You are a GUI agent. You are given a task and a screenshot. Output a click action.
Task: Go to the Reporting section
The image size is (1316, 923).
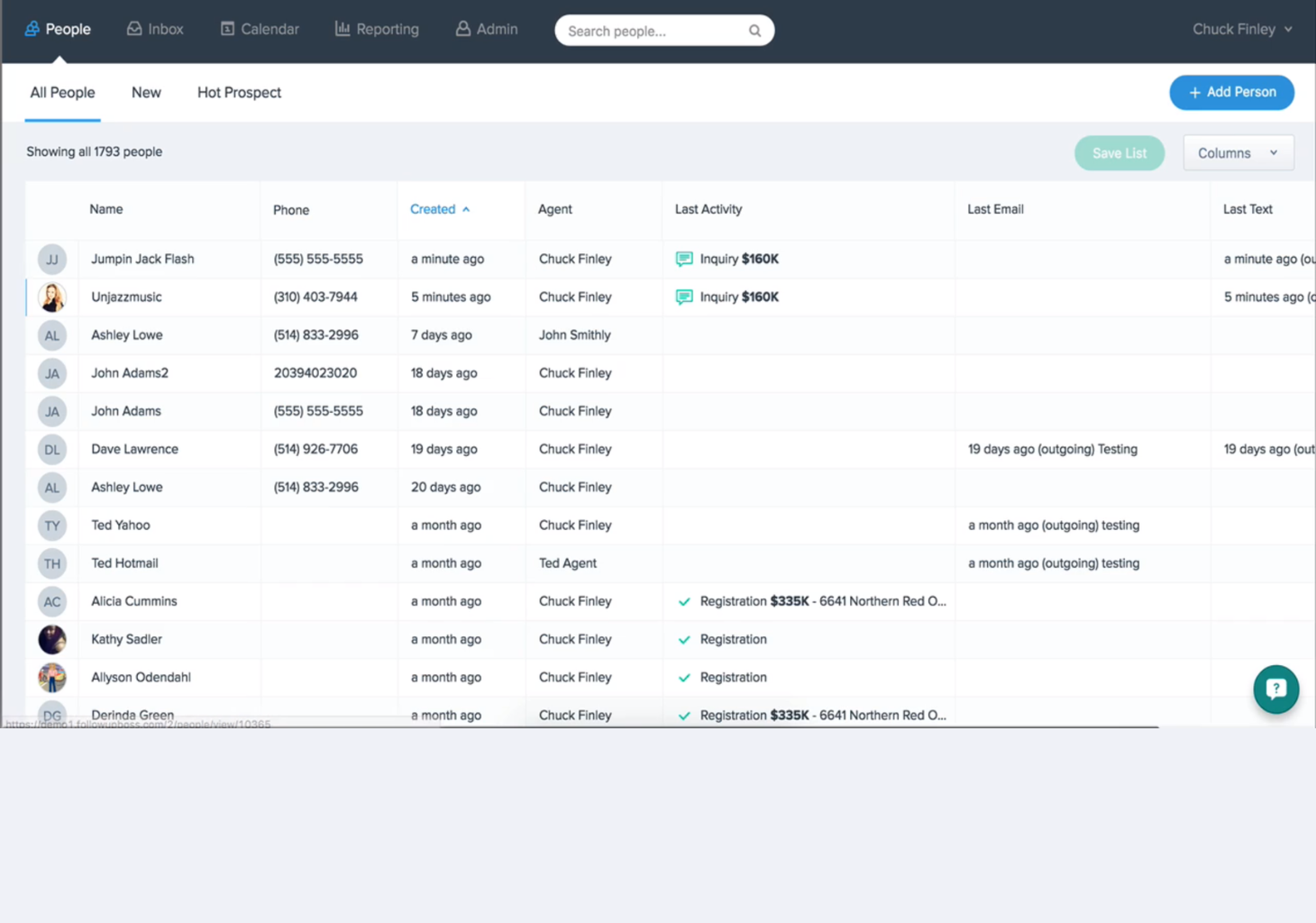[x=376, y=28]
